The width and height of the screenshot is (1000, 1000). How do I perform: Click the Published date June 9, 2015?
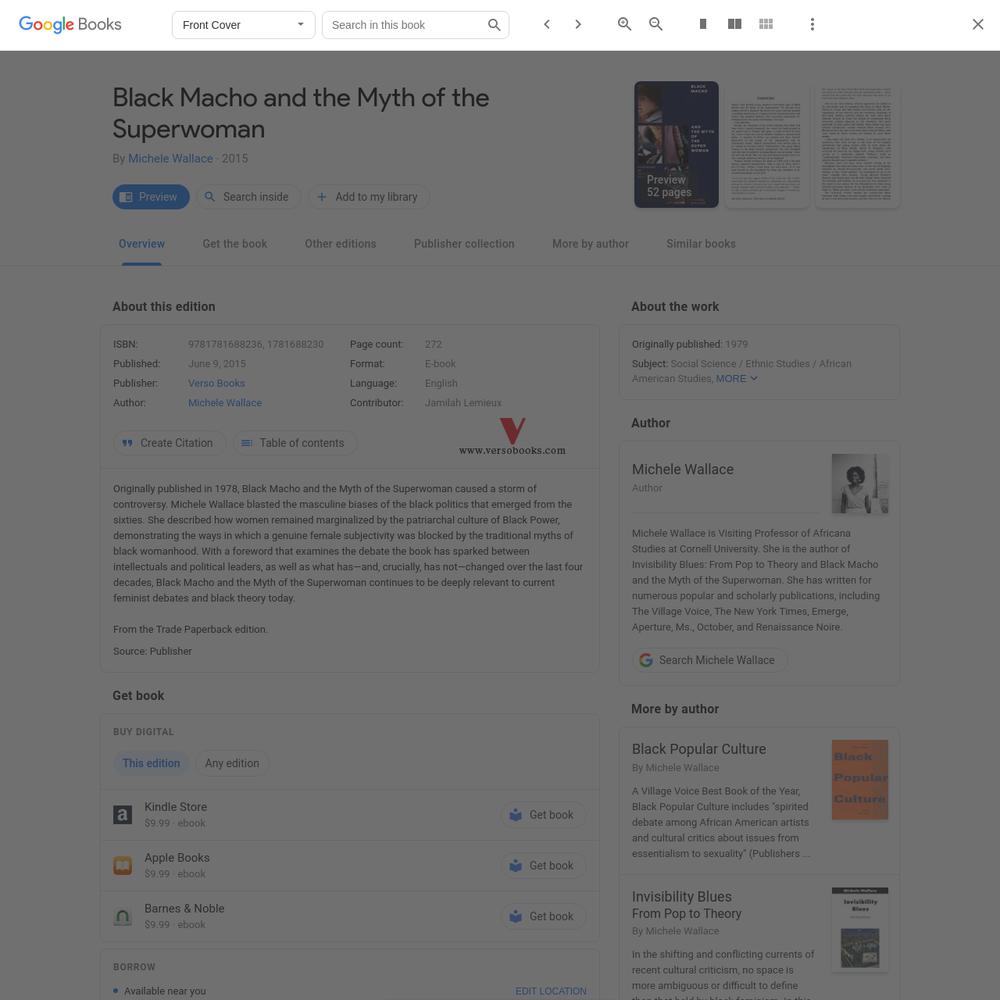point(217,364)
